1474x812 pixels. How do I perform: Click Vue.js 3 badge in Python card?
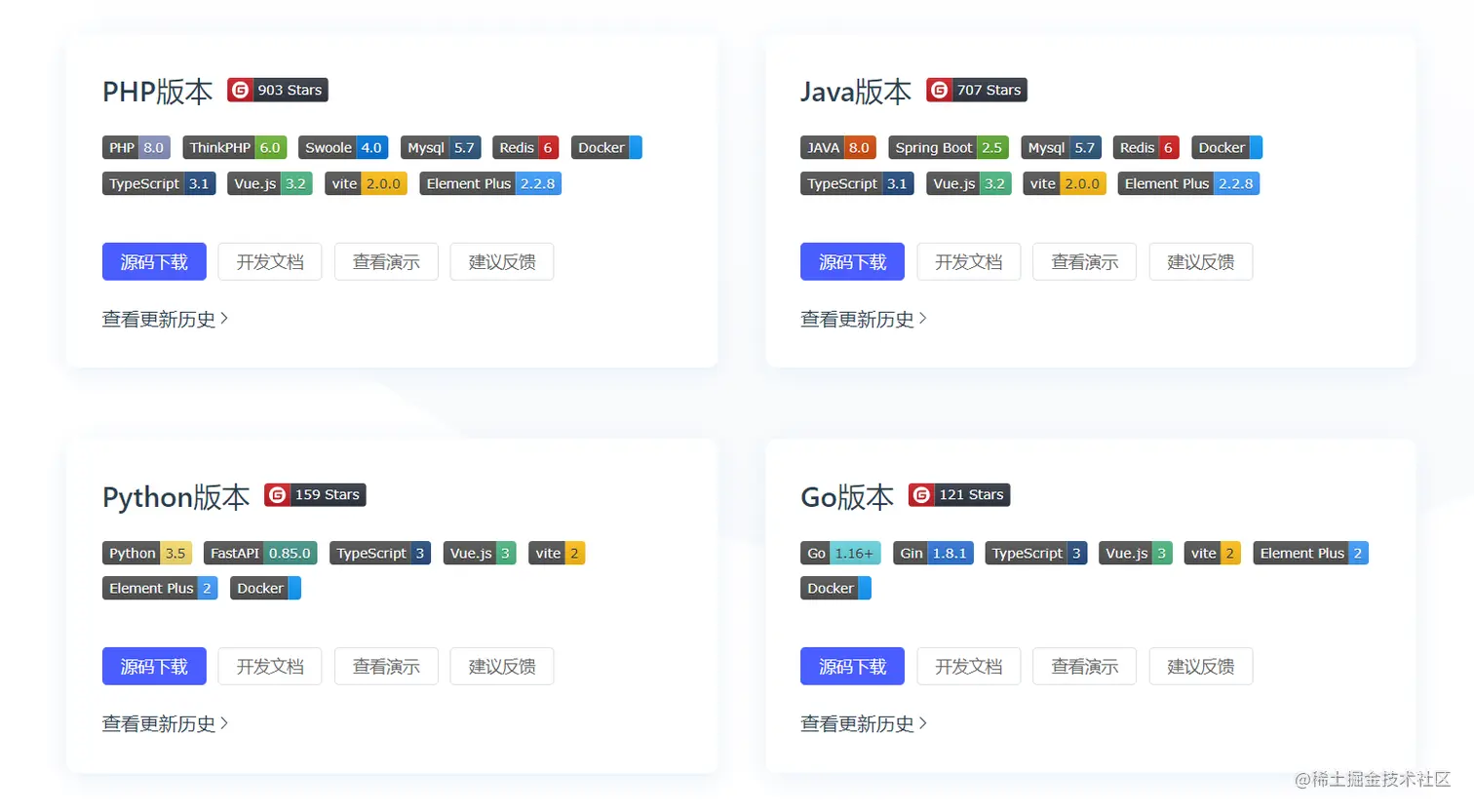pos(480,553)
